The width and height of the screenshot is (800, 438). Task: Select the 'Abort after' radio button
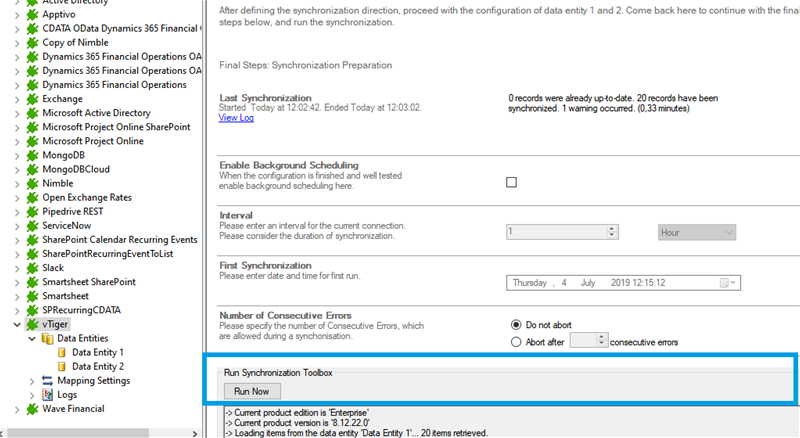516,341
